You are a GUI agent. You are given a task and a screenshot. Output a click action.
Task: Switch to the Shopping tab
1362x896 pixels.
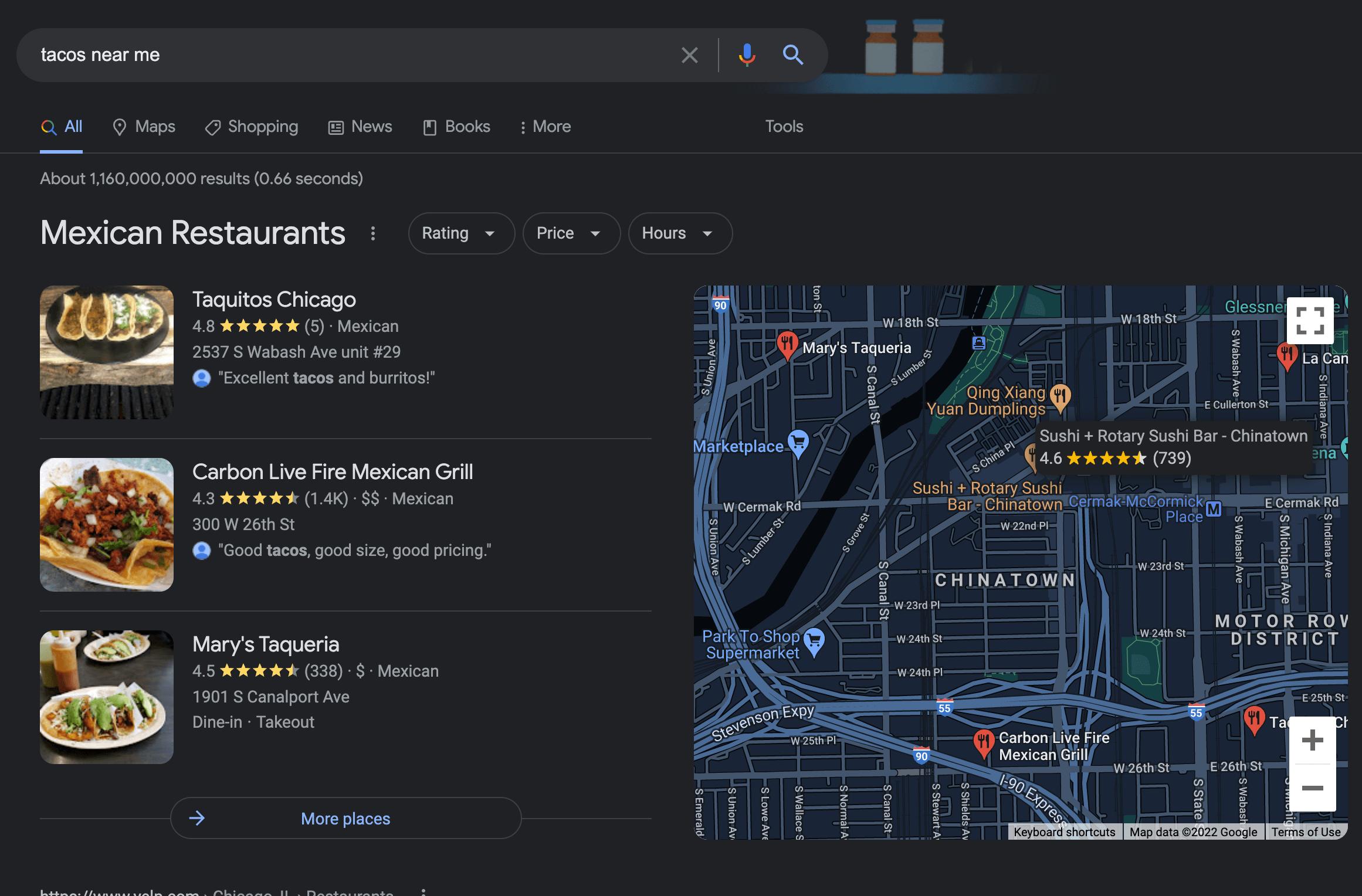click(252, 127)
